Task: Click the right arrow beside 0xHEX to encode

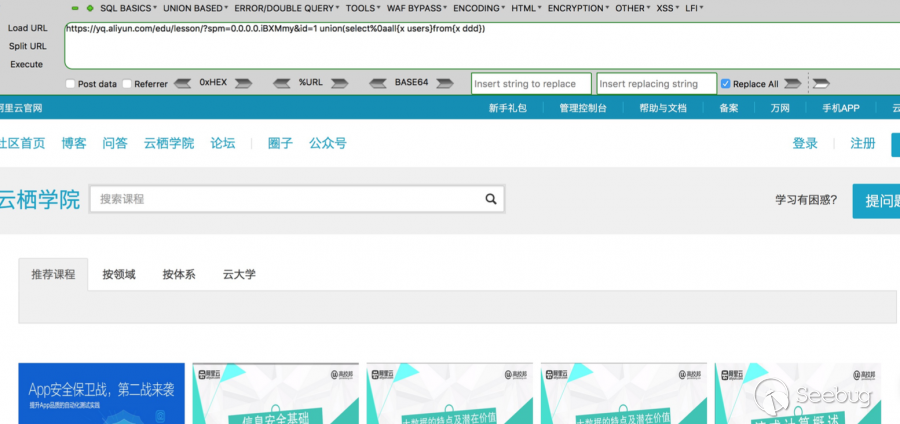Action: click(x=243, y=84)
